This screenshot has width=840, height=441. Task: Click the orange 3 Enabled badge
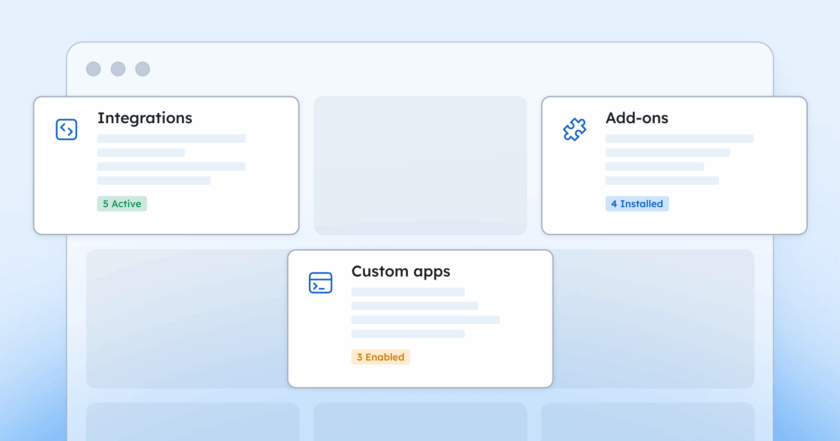tap(381, 357)
